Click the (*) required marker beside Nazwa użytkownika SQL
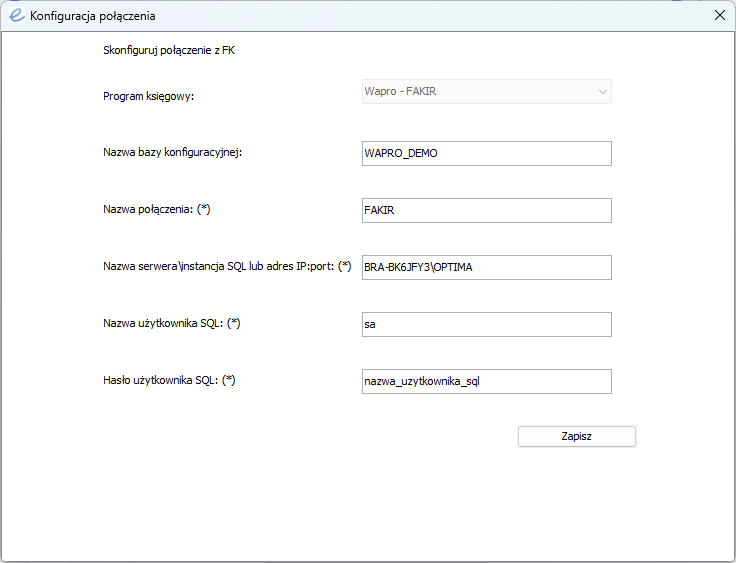Viewport: 736px width, 563px height. (234, 323)
